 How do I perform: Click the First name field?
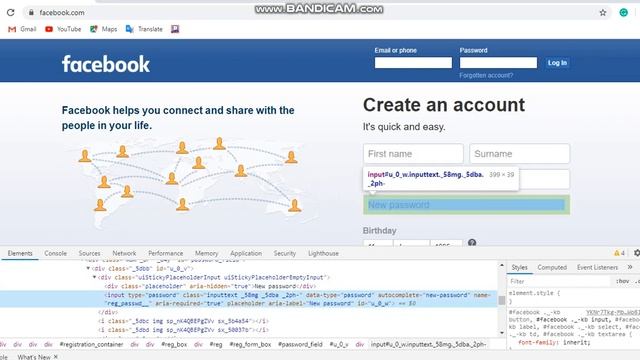413,154
